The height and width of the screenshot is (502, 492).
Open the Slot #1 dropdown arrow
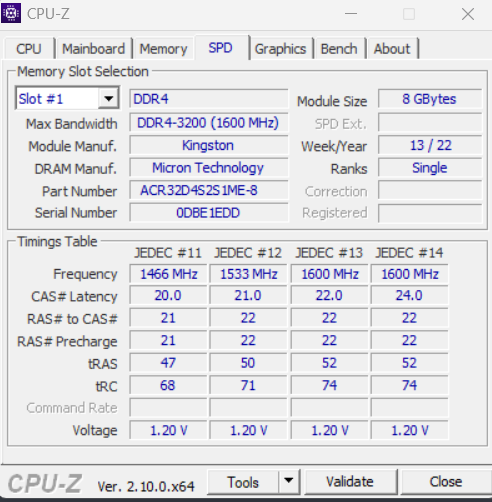pos(108,98)
